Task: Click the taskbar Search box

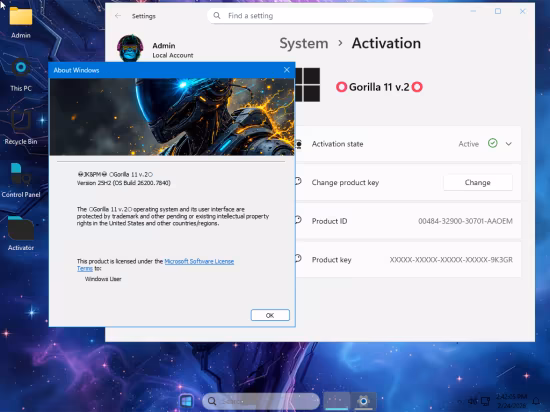Action: (x=261, y=401)
